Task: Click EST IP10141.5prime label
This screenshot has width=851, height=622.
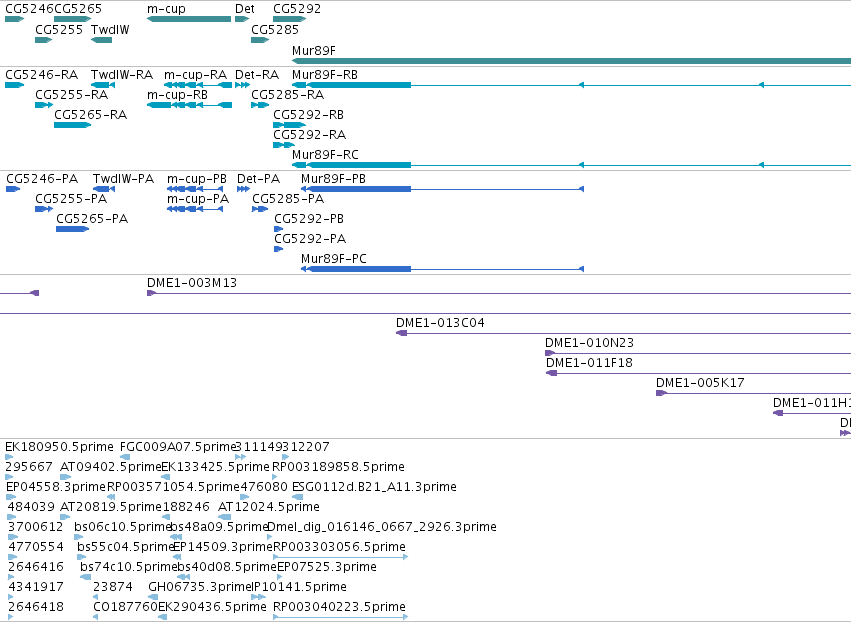Action: click(299, 587)
